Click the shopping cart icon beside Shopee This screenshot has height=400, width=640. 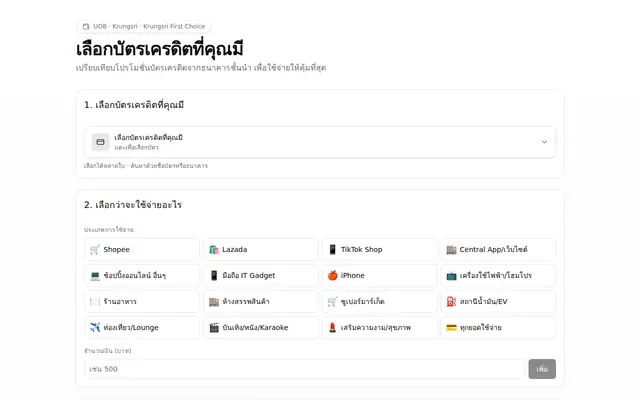[95, 249]
